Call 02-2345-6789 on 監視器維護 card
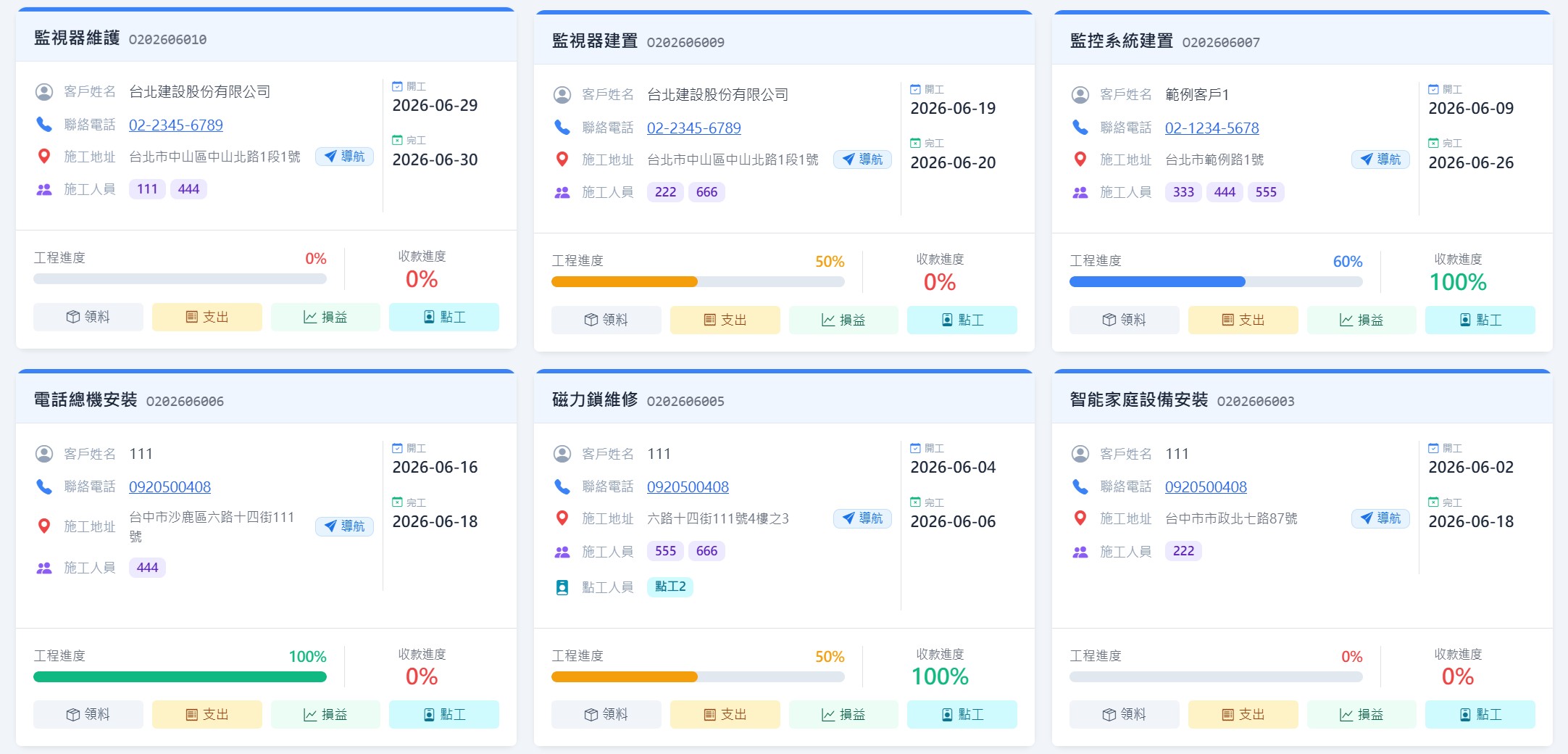1568x754 pixels. 176,125
